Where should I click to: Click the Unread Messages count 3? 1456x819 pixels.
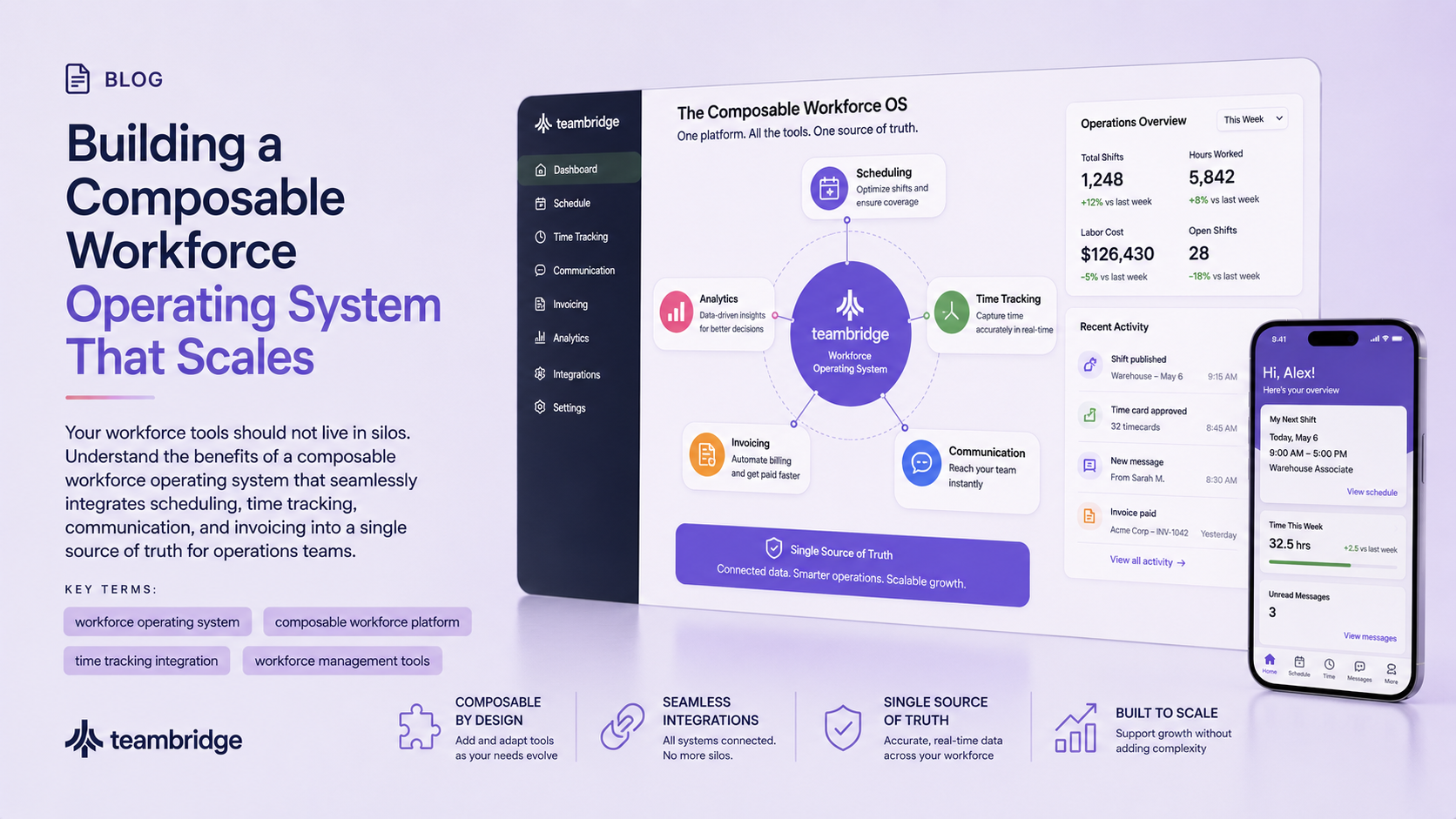tap(1272, 613)
